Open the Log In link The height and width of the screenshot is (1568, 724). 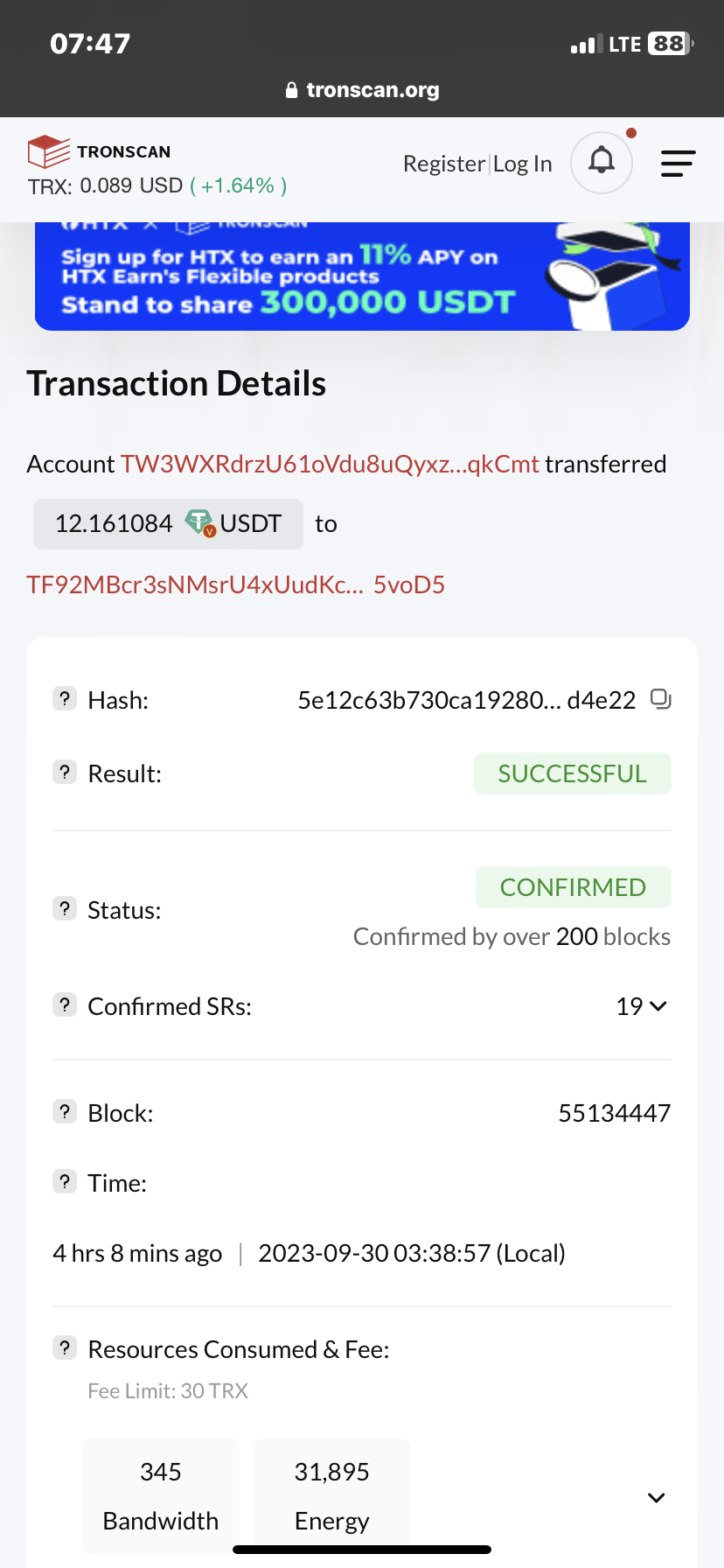[x=523, y=164]
